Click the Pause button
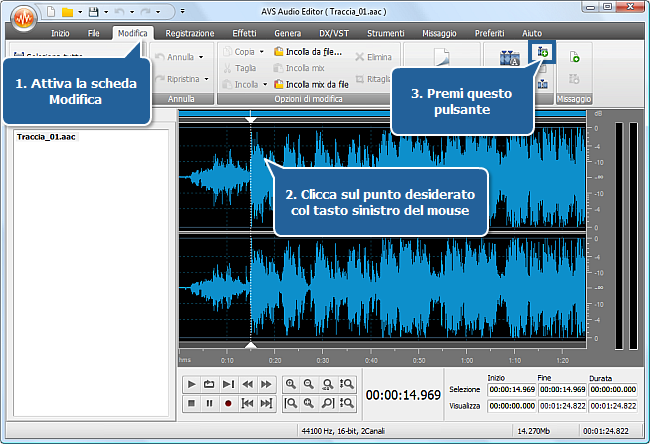 tap(210, 403)
